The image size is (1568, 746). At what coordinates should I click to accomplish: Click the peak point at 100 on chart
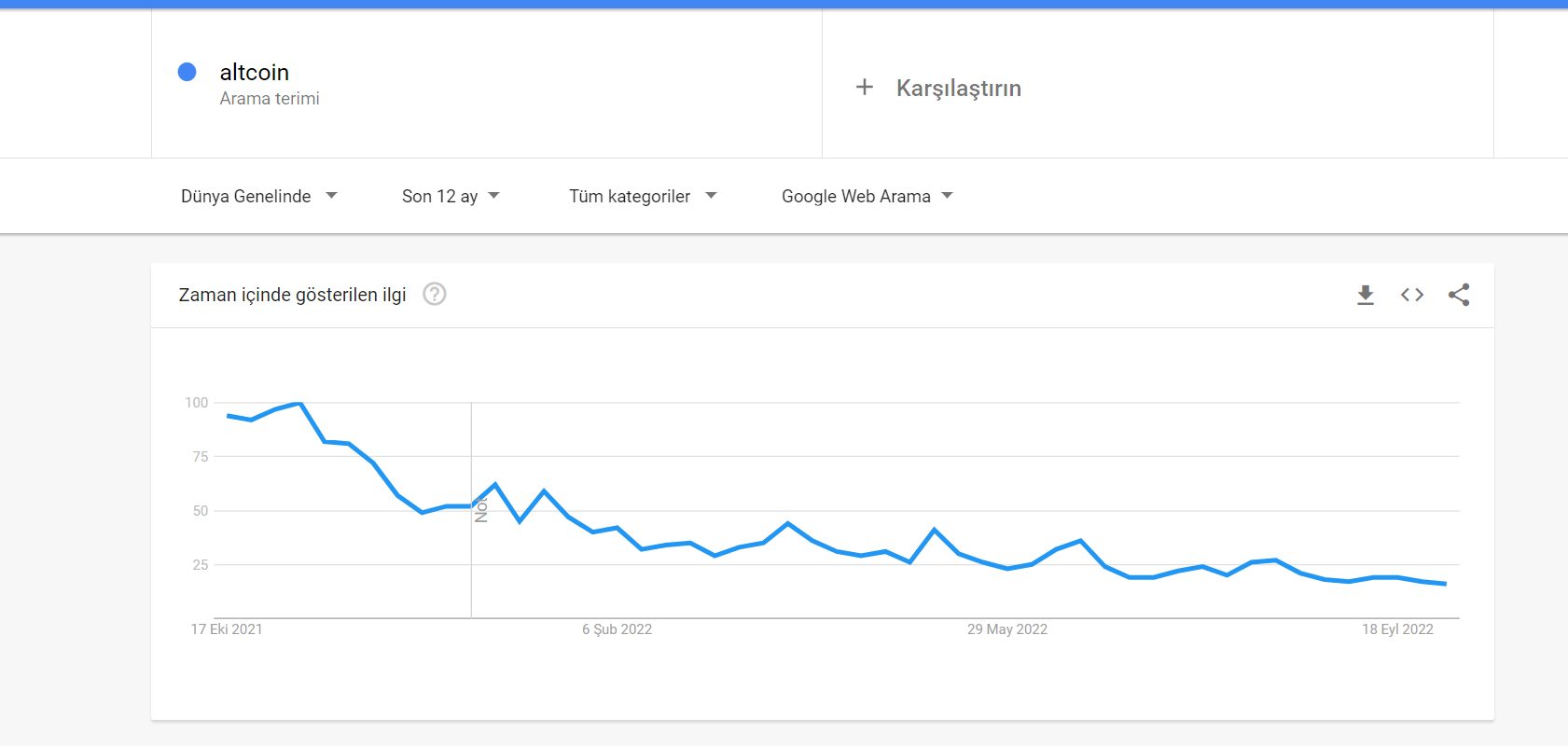point(299,404)
